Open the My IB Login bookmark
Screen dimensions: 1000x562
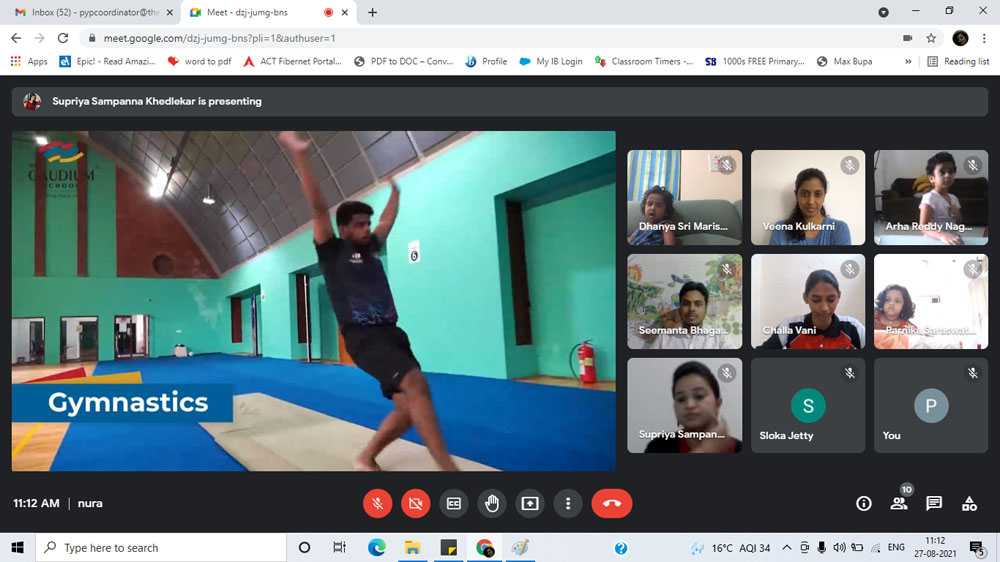click(550, 61)
